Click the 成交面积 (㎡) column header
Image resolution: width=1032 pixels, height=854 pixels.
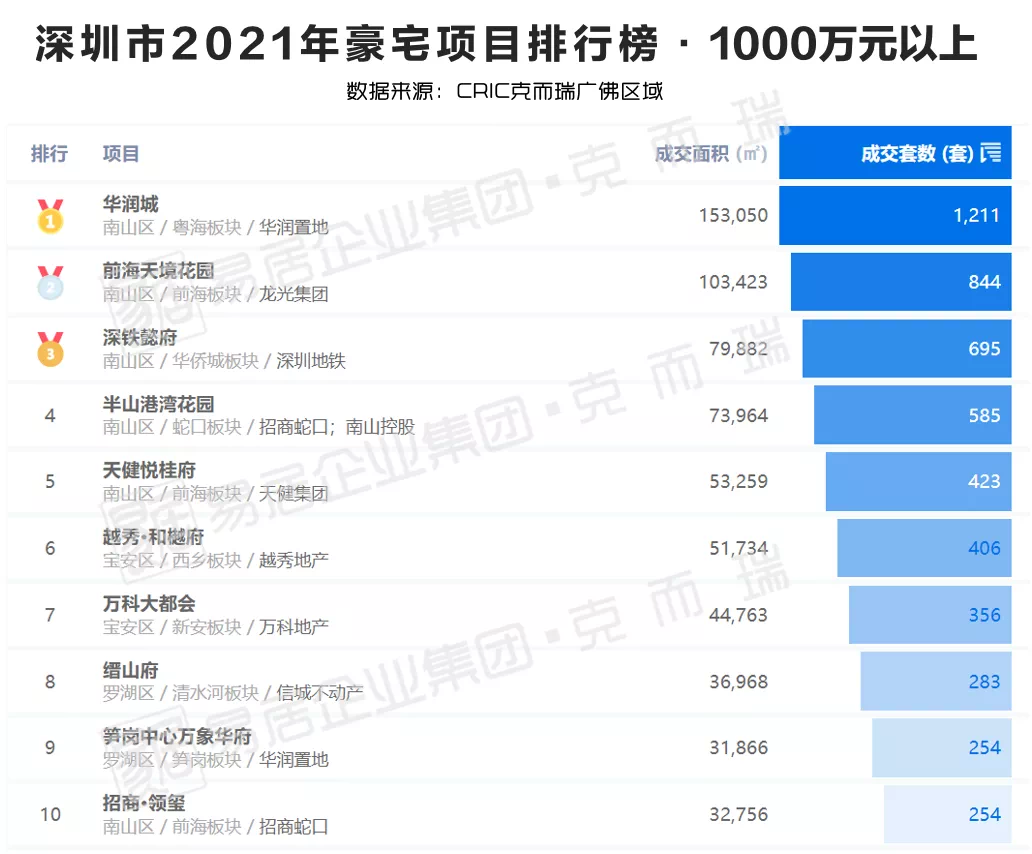(x=711, y=154)
